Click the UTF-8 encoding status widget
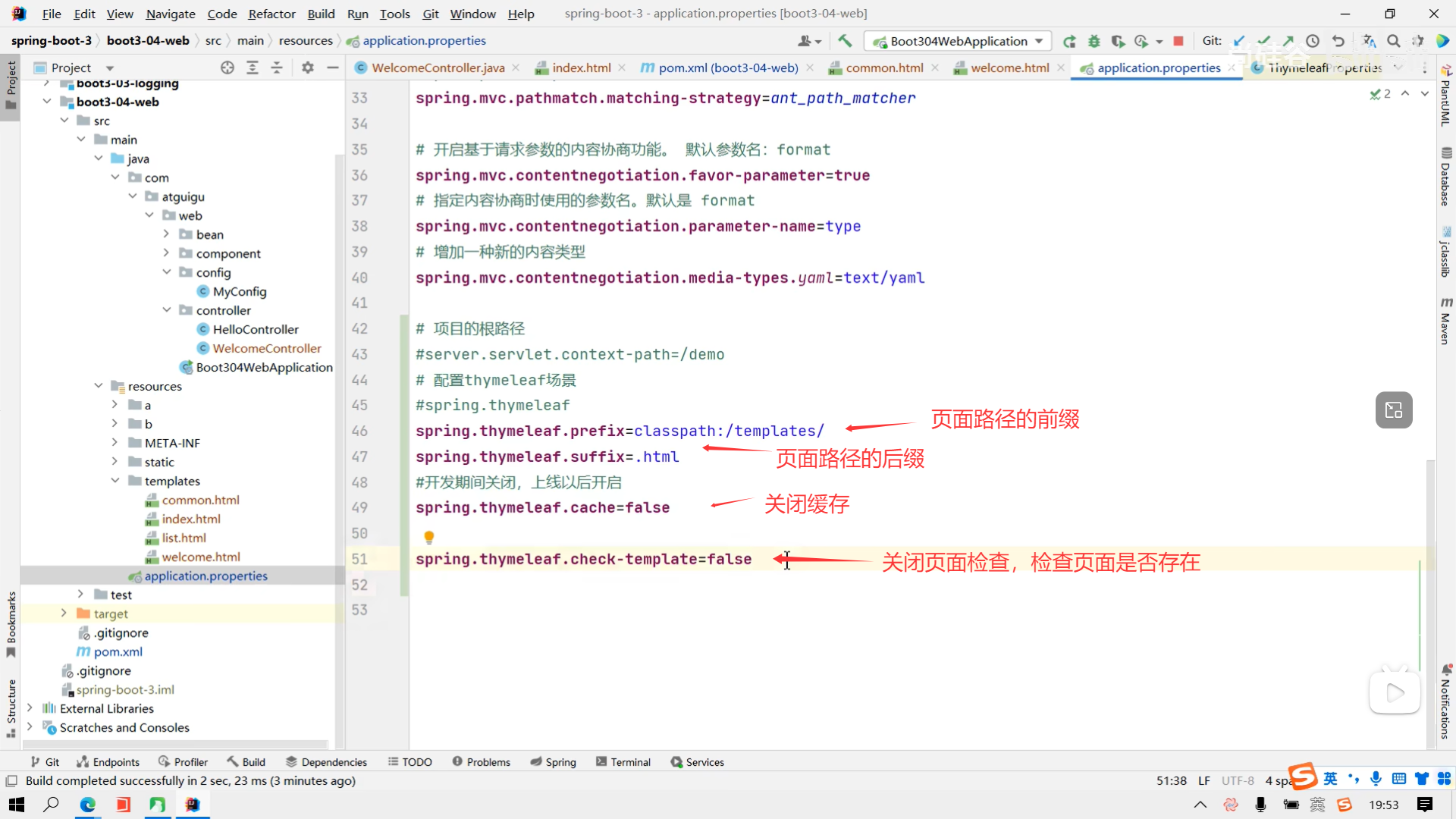Viewport: 1456px width, 819px height. click(1237, 780)
